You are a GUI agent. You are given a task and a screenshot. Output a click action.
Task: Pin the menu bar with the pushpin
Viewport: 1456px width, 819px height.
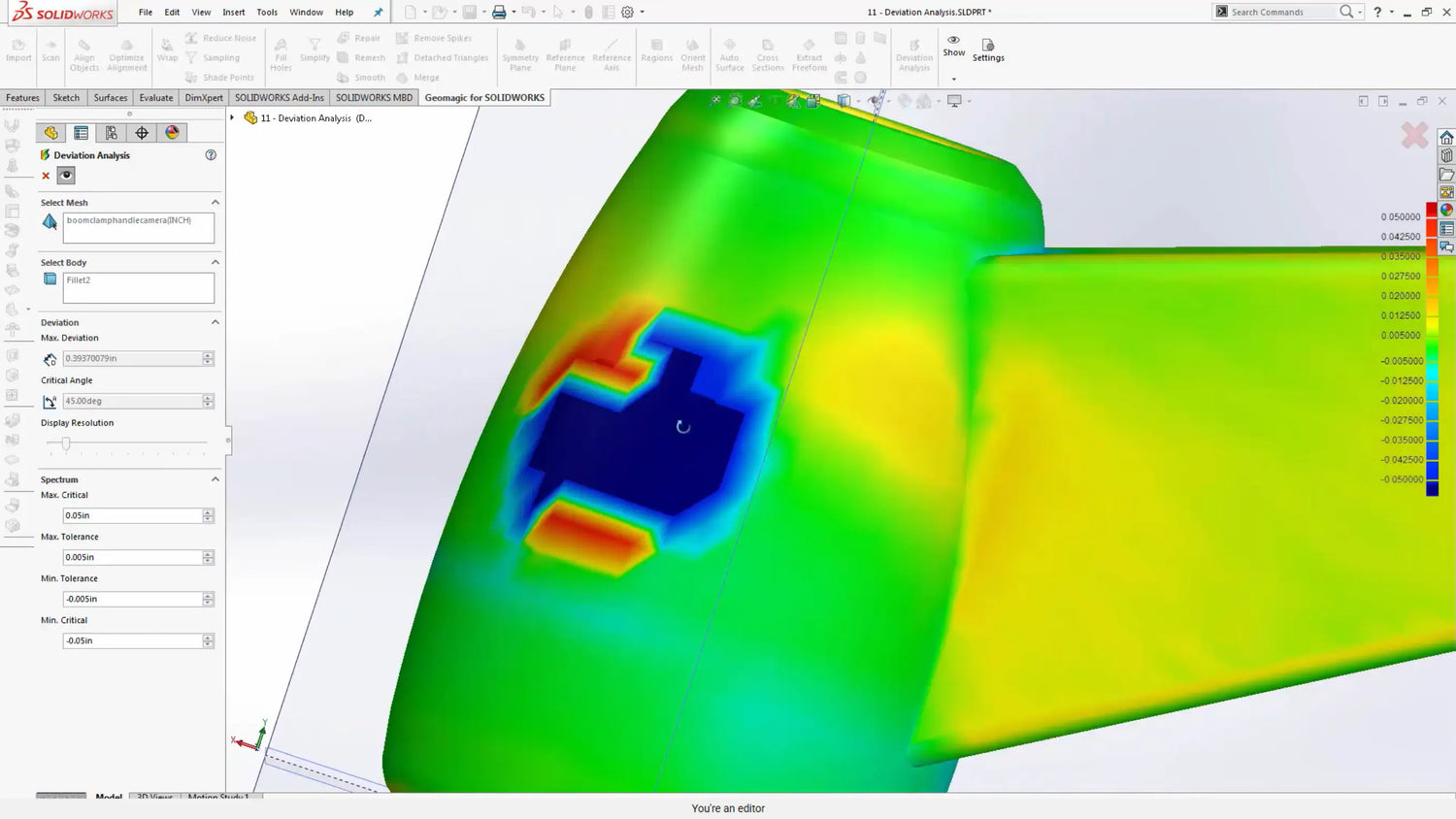[x=379, y=13]
